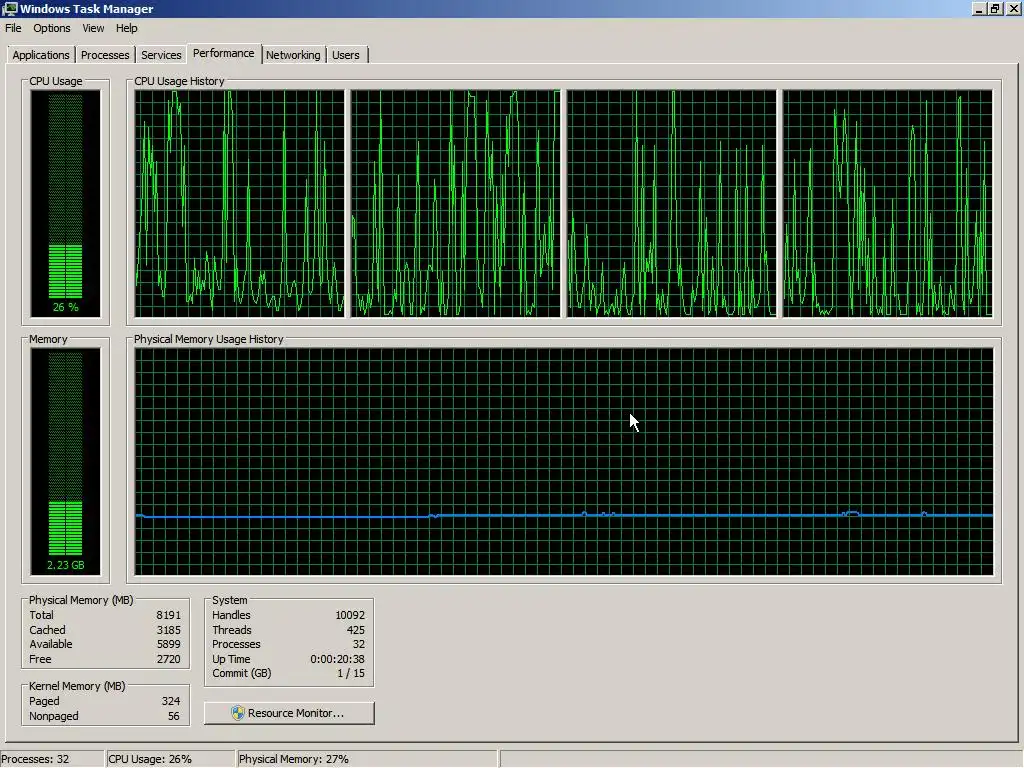Select the Performance tab
Viewport: 1024px width, 768px height.
coord(223,54)
